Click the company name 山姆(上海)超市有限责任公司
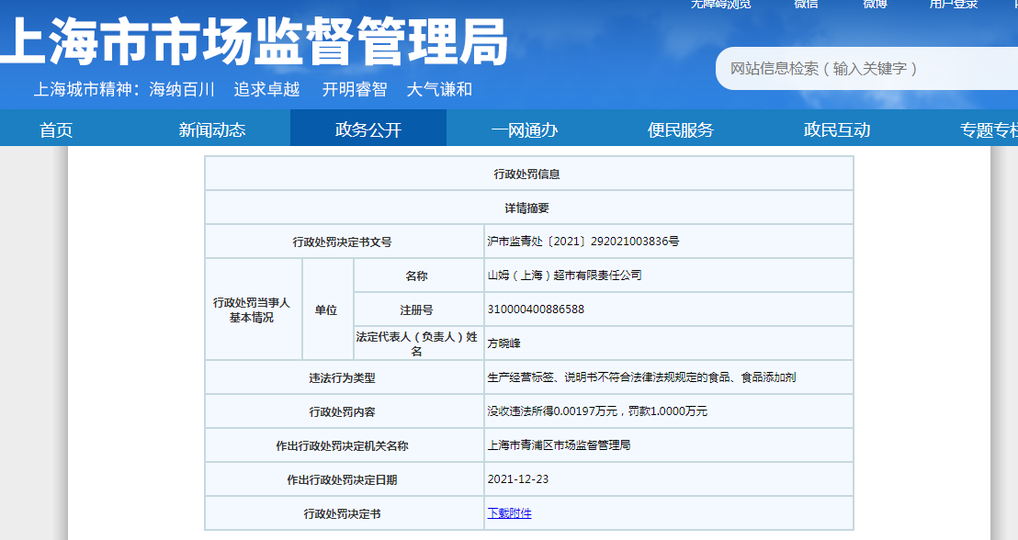1018x540 pixels. (x=564, y=275)
